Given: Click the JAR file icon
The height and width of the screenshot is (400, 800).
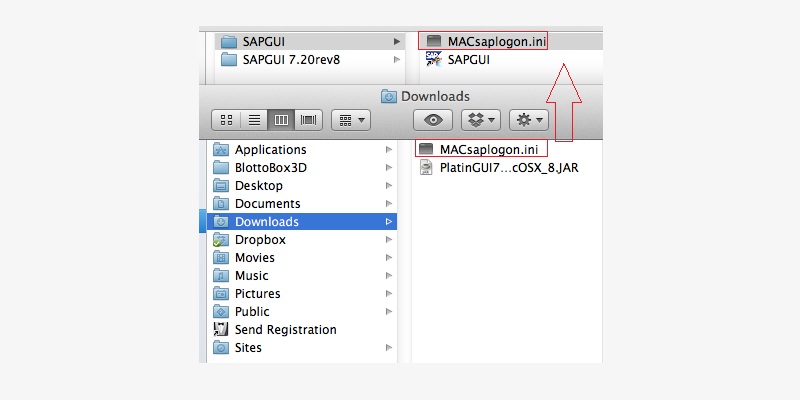Looking at the screenshot, I should 426,167.
